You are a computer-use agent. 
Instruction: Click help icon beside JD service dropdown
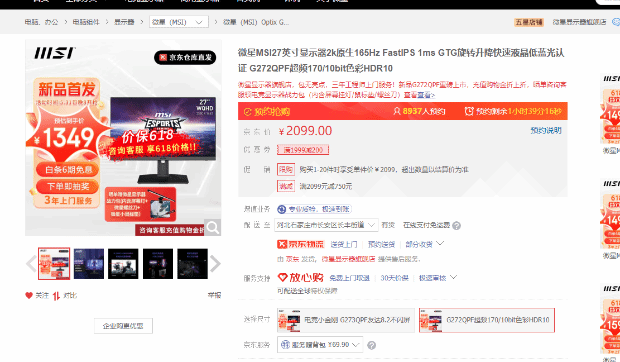point(371,345)
